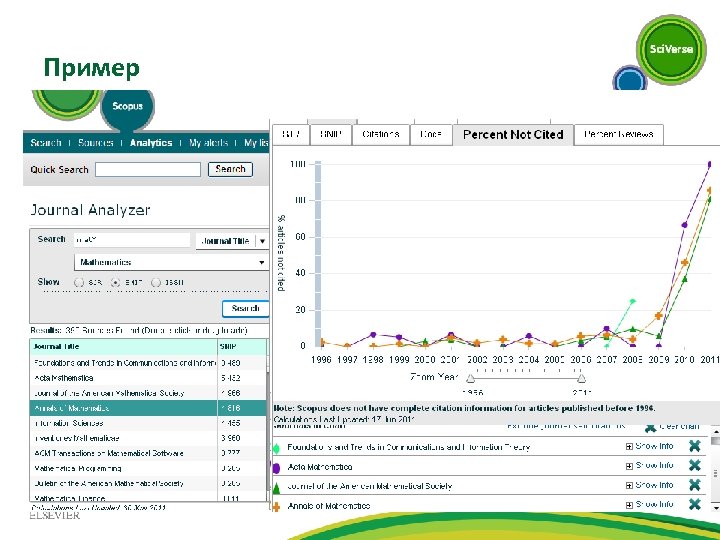The width and height of the screenshot is (720, 540).
Task: Remove Foundations and Trends journal with X icon
Action: (x=695, y=446)
